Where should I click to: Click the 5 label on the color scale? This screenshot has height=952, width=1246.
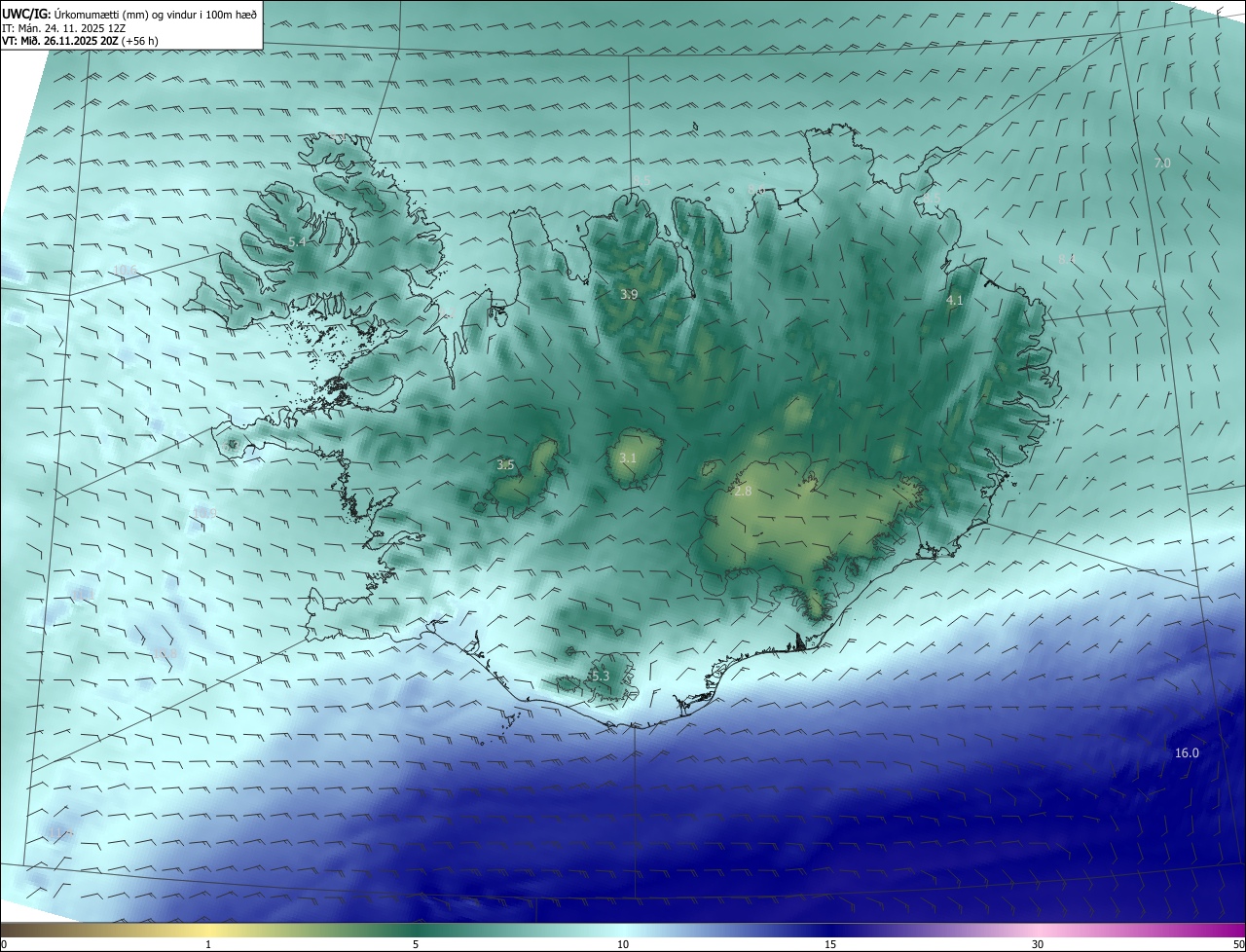point(416,944)
